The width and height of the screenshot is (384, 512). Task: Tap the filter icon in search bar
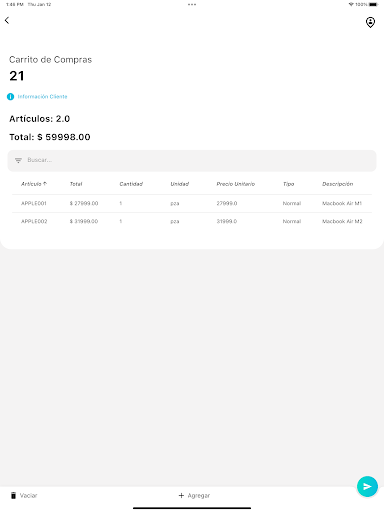[x=18, y=160]
